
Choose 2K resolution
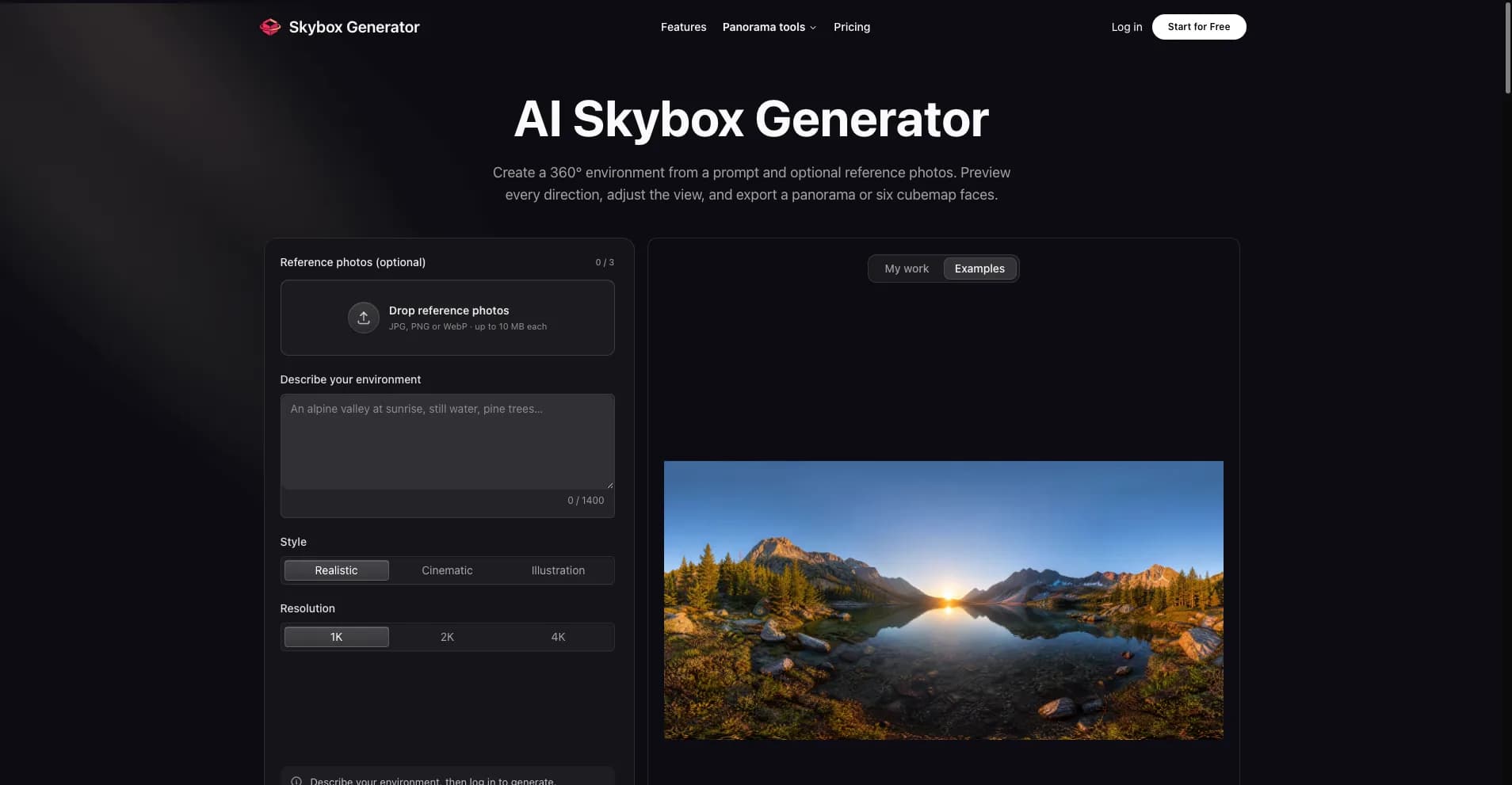click(x=447, y=637)
